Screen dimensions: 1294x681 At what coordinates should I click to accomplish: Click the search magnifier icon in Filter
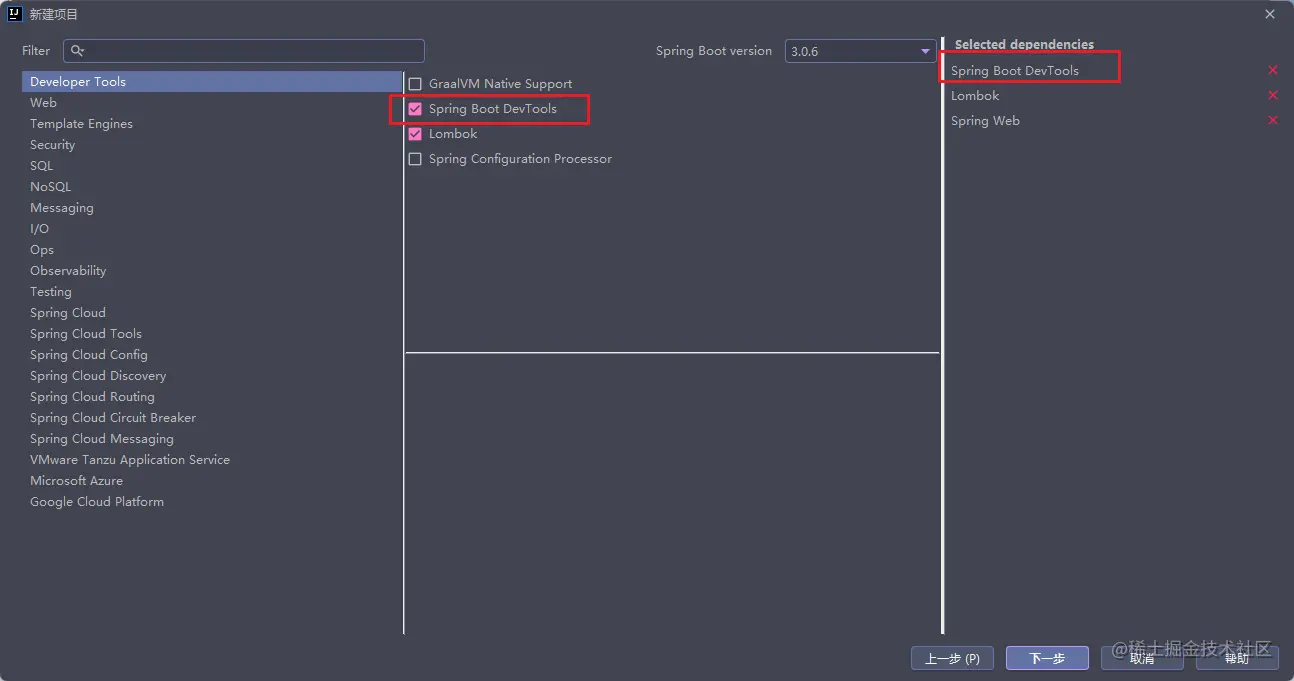click(78, 51)
